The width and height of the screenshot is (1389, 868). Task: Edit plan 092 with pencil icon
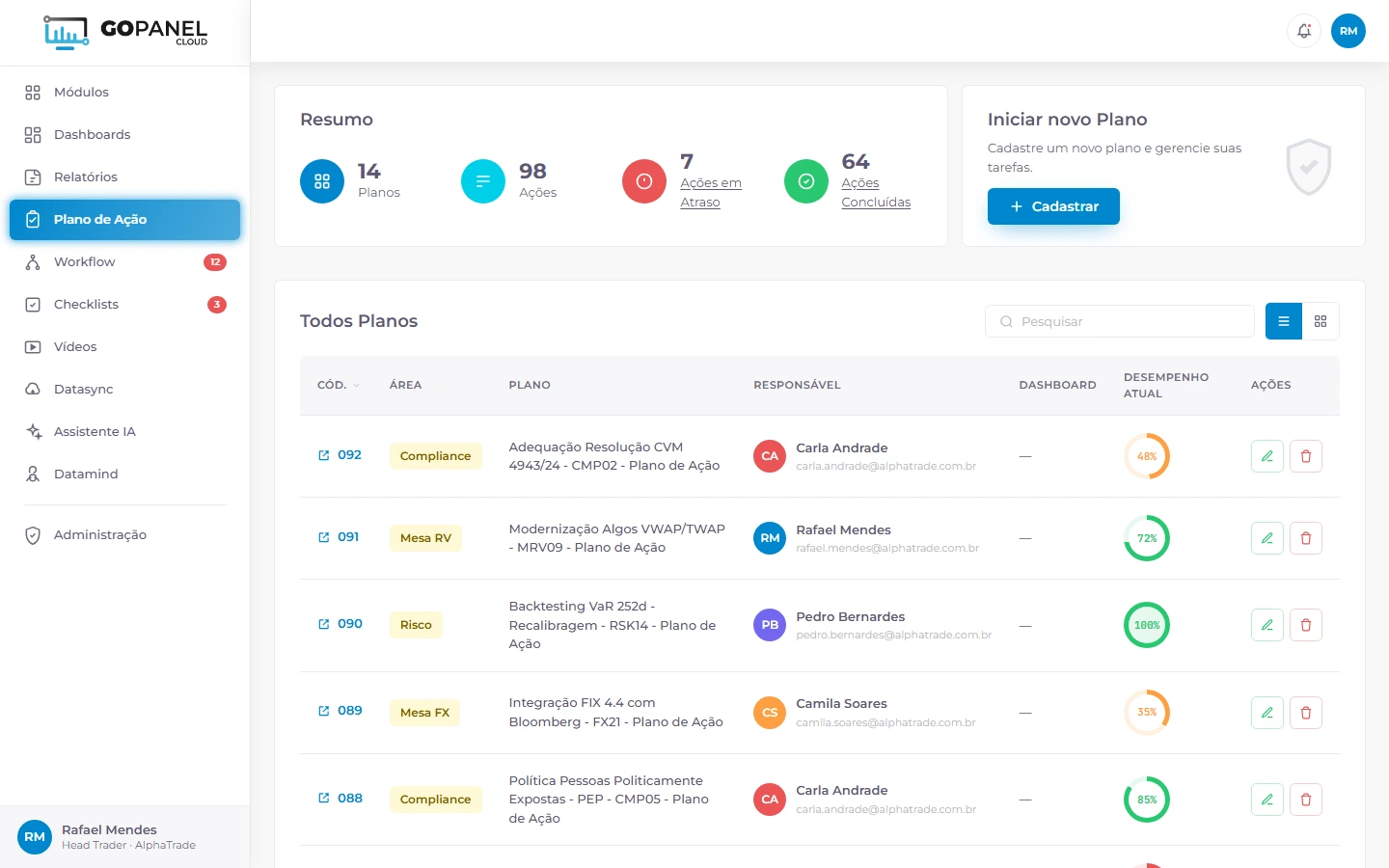(x=1267, y=456)
